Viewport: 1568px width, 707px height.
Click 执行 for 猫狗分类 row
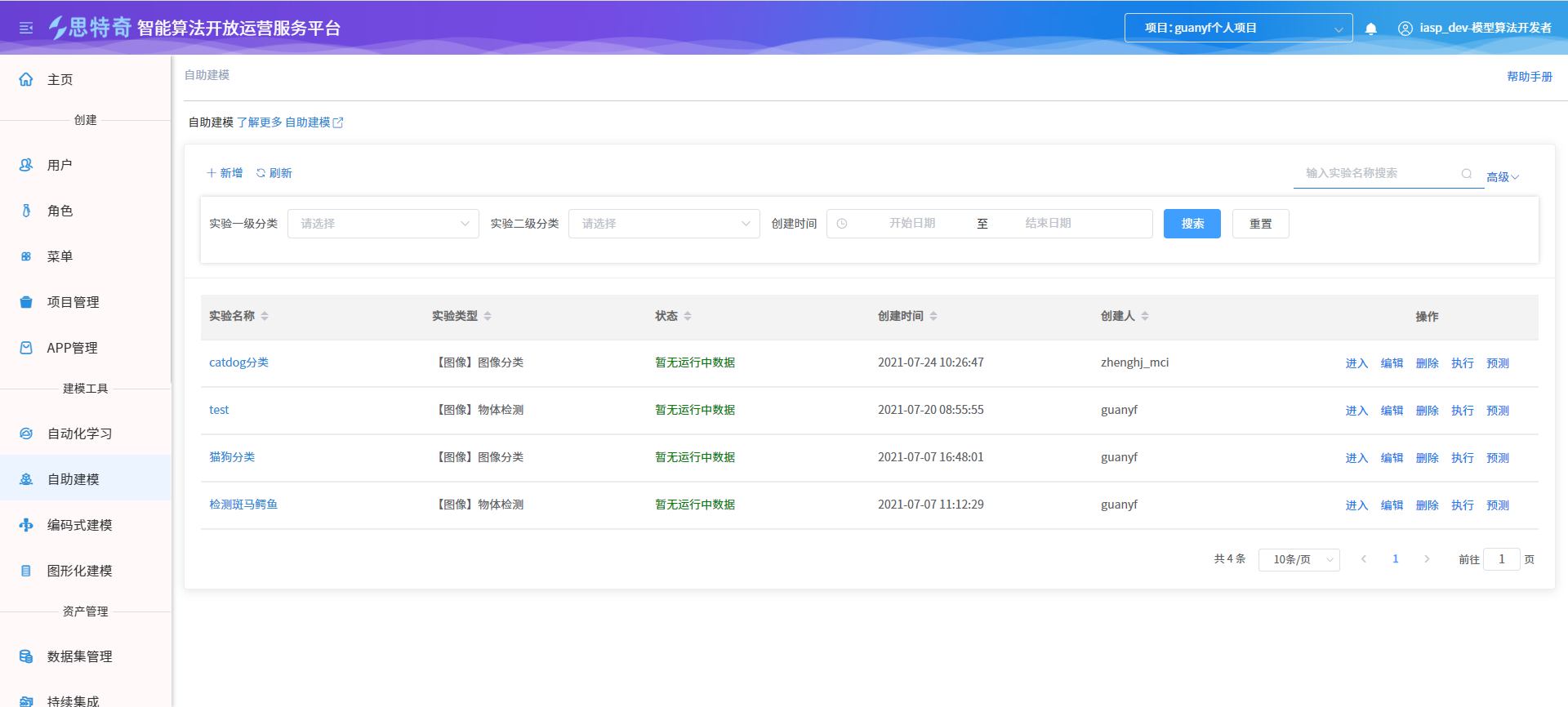[x=1463, y=458]
